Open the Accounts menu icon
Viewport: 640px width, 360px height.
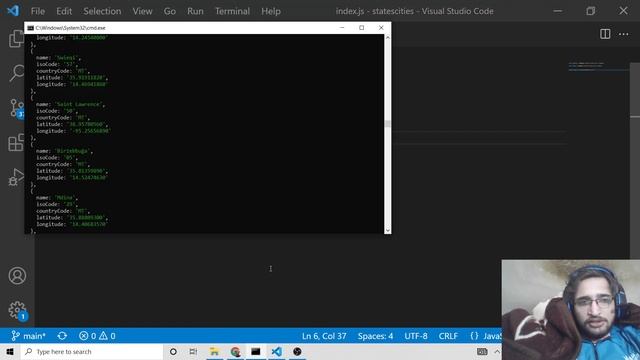pos(17,276)
